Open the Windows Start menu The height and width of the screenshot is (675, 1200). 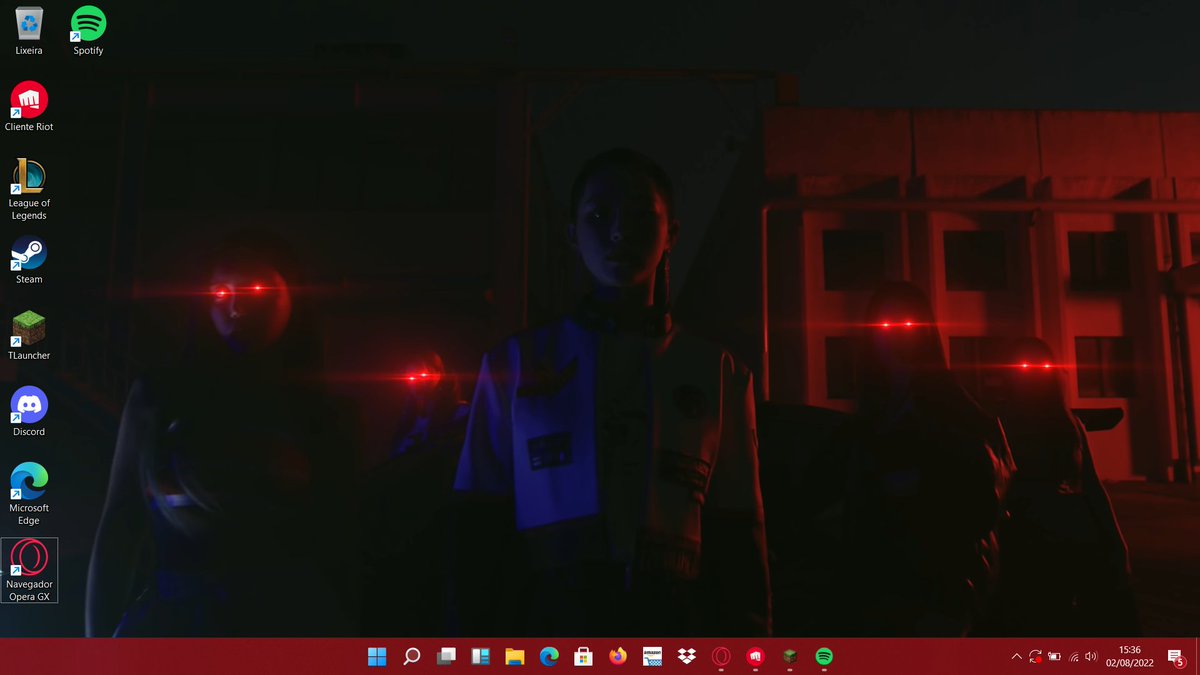377,657
